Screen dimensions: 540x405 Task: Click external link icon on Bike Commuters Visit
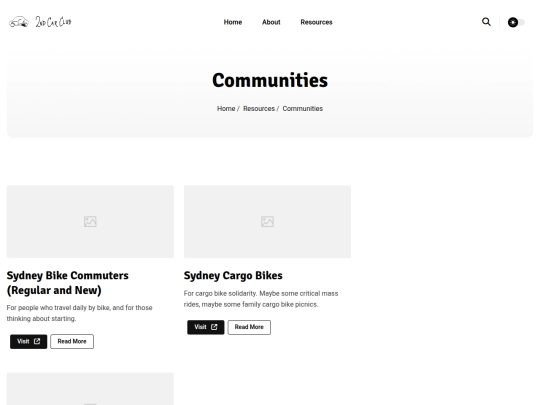click(x=37, y=341)
